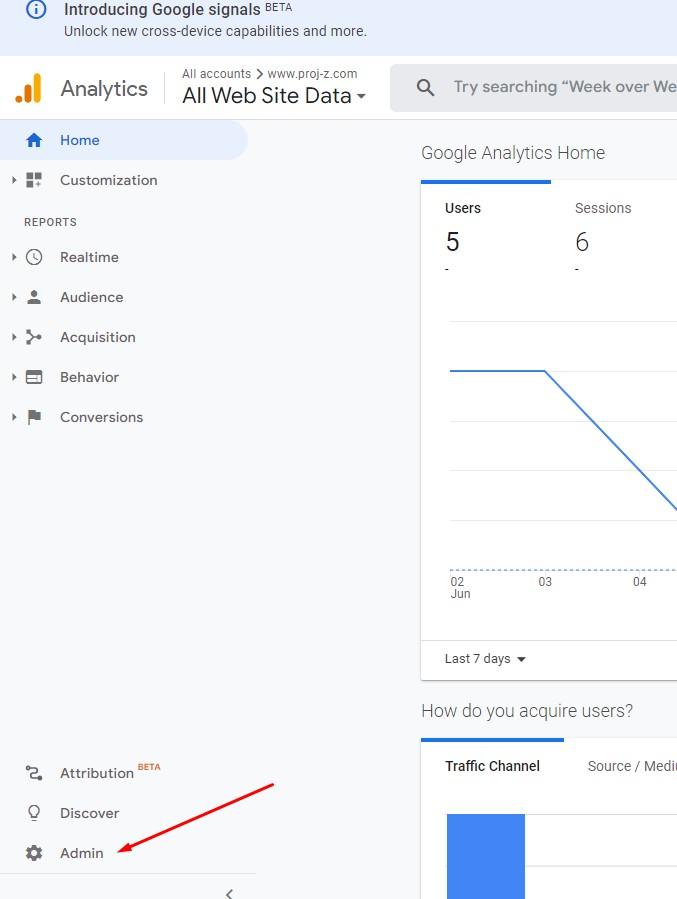The width and height of the screenshot is (677, 899).
Task: Expand the Realtime reports section arrow
Action: (x=14, y=257)
